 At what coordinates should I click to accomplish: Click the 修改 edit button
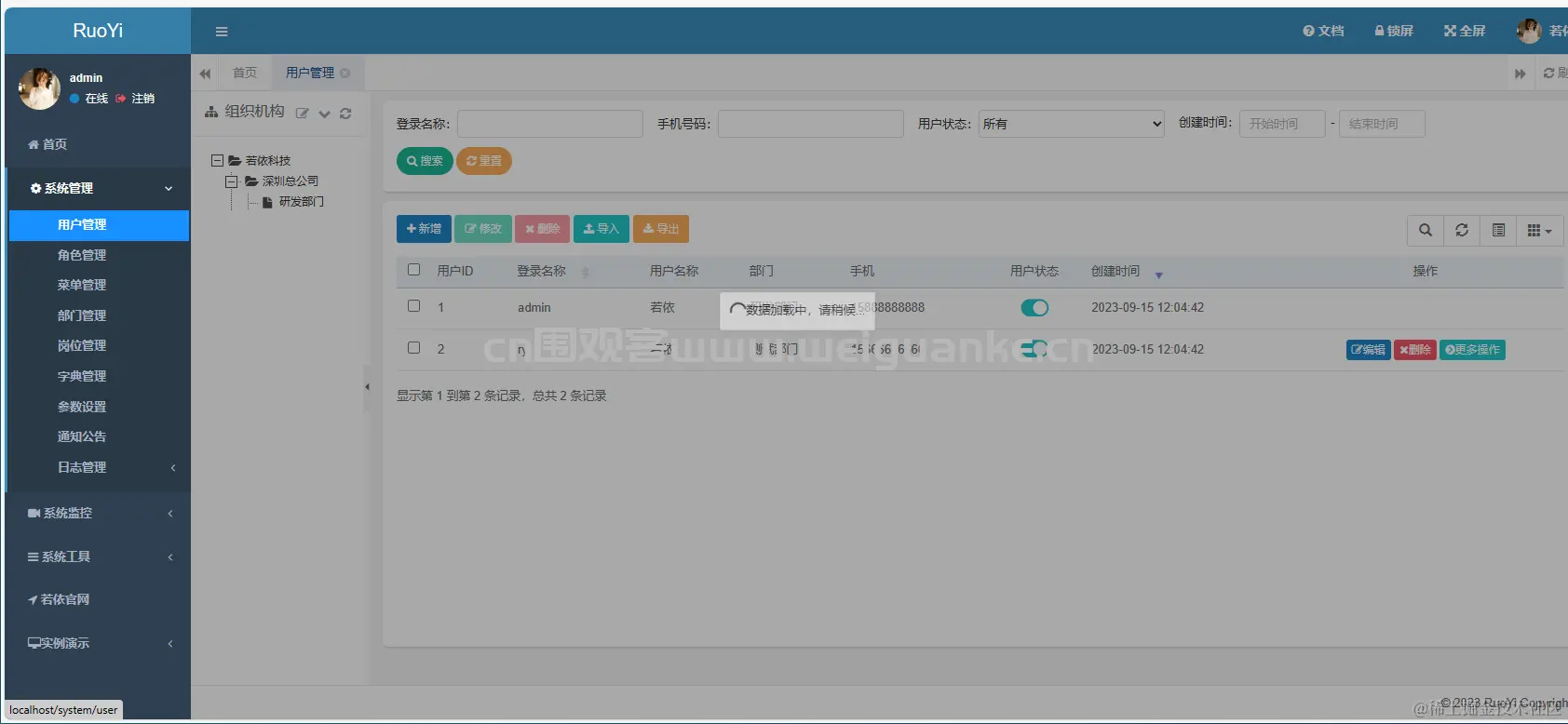point(483,229)
